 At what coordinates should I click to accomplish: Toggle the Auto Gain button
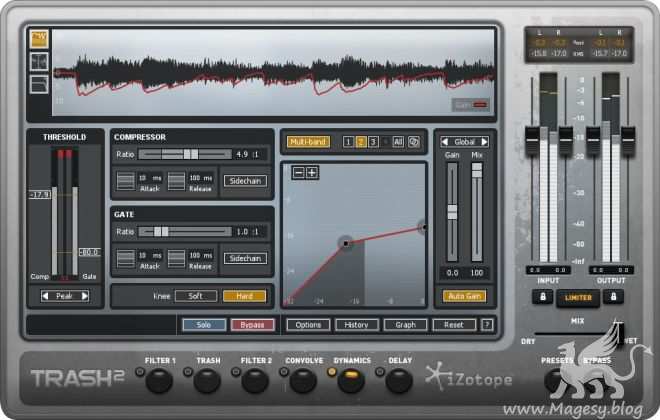coord(464,296)
